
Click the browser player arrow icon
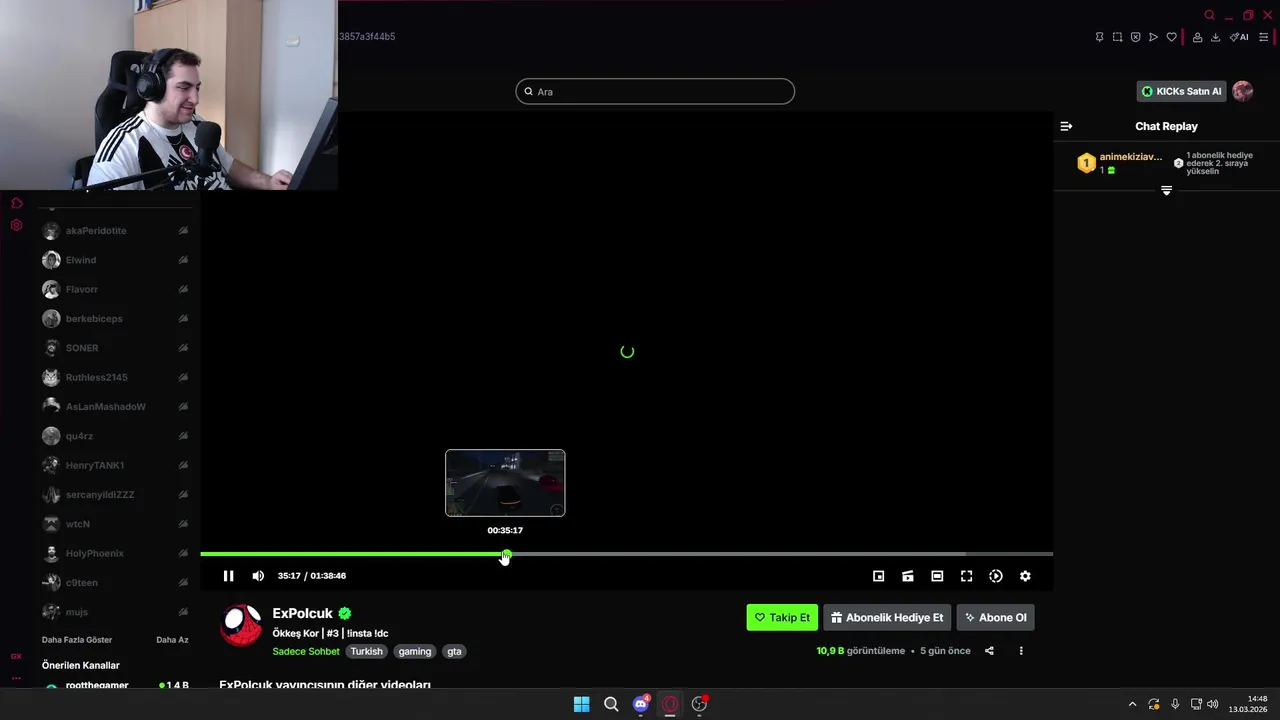click(x=1153, y=37)
